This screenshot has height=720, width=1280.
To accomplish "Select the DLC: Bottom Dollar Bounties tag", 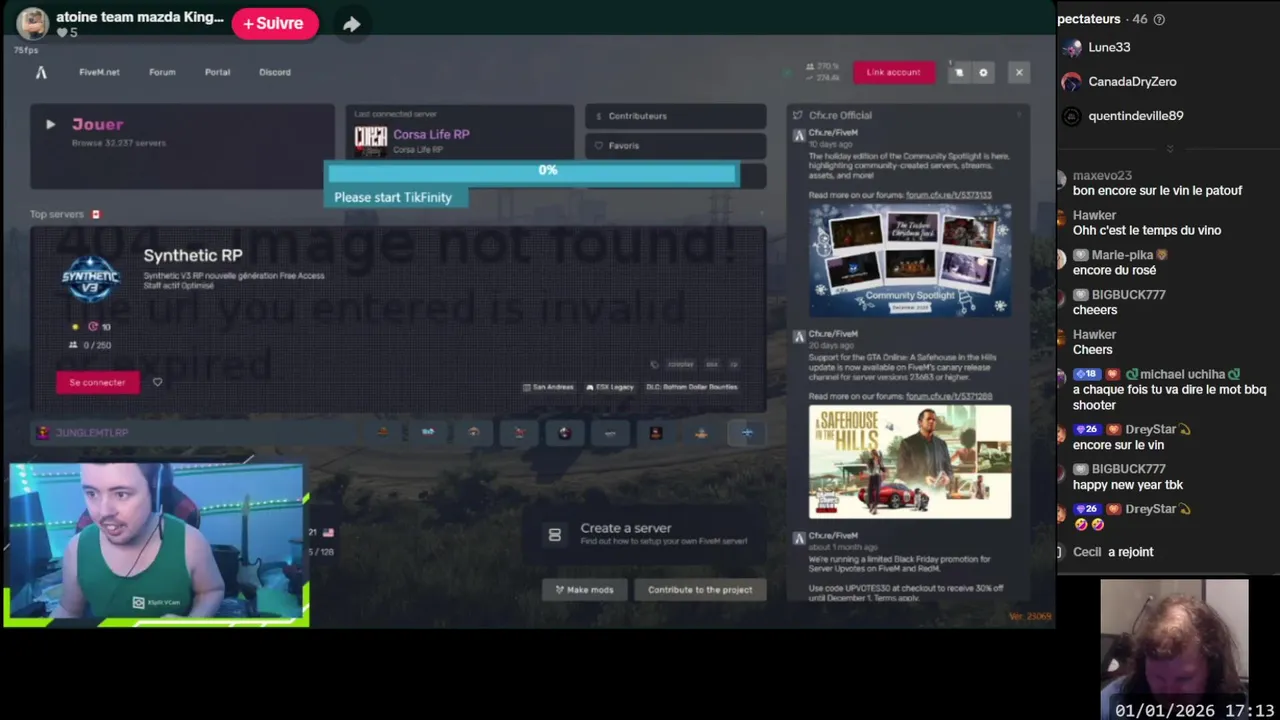I will (x=691, y=387).
